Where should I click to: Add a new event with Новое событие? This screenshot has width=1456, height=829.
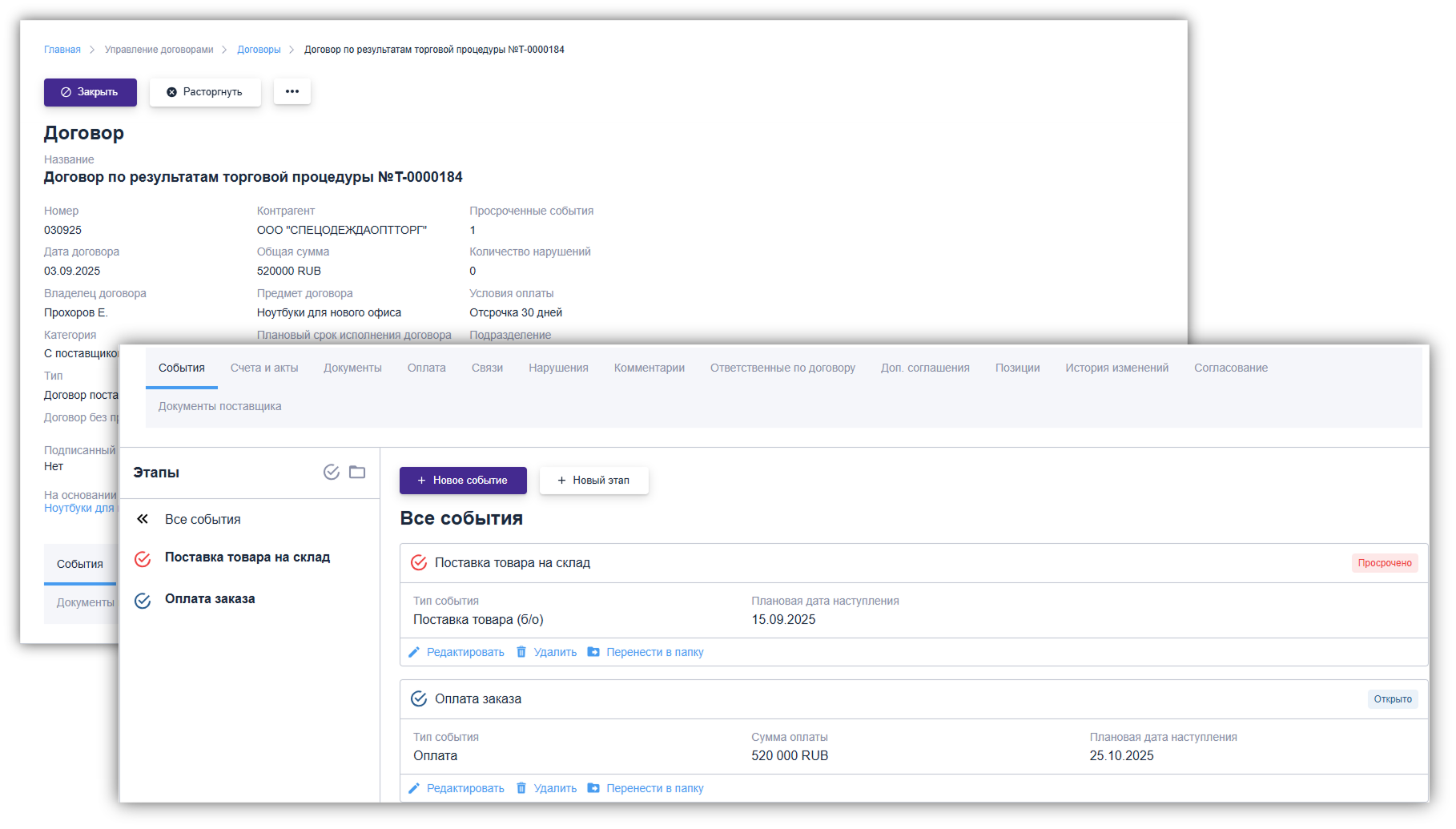click(x=463, y=481)
